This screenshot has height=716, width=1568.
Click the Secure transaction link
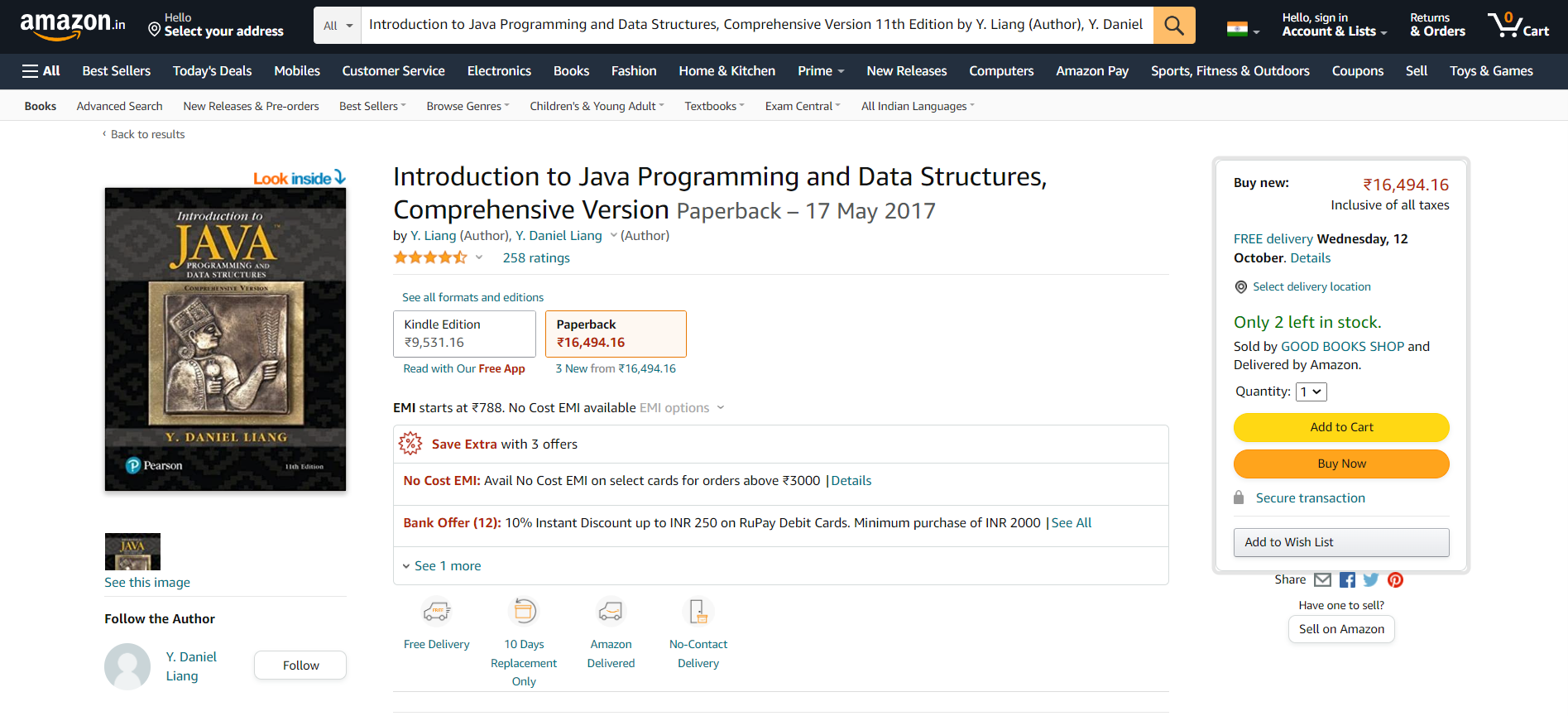(x=1311, y=498)
